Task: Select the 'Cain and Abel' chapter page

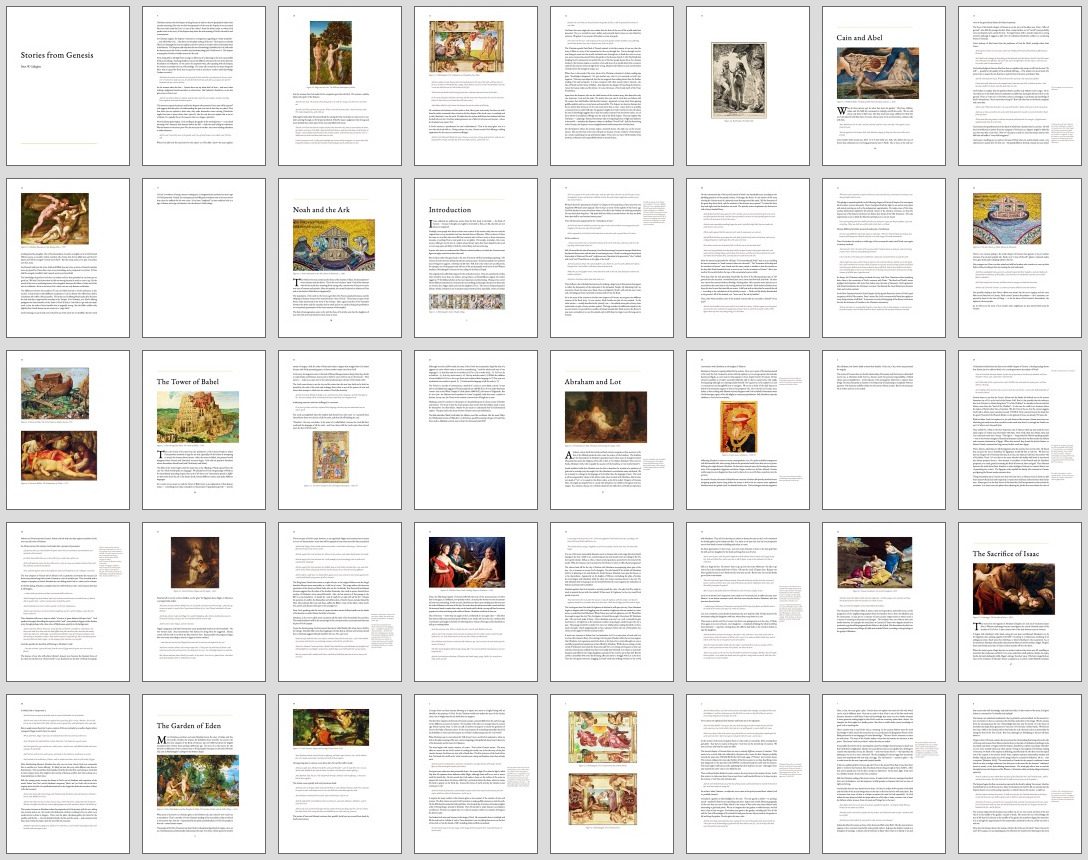Action: tap(884, 86)
